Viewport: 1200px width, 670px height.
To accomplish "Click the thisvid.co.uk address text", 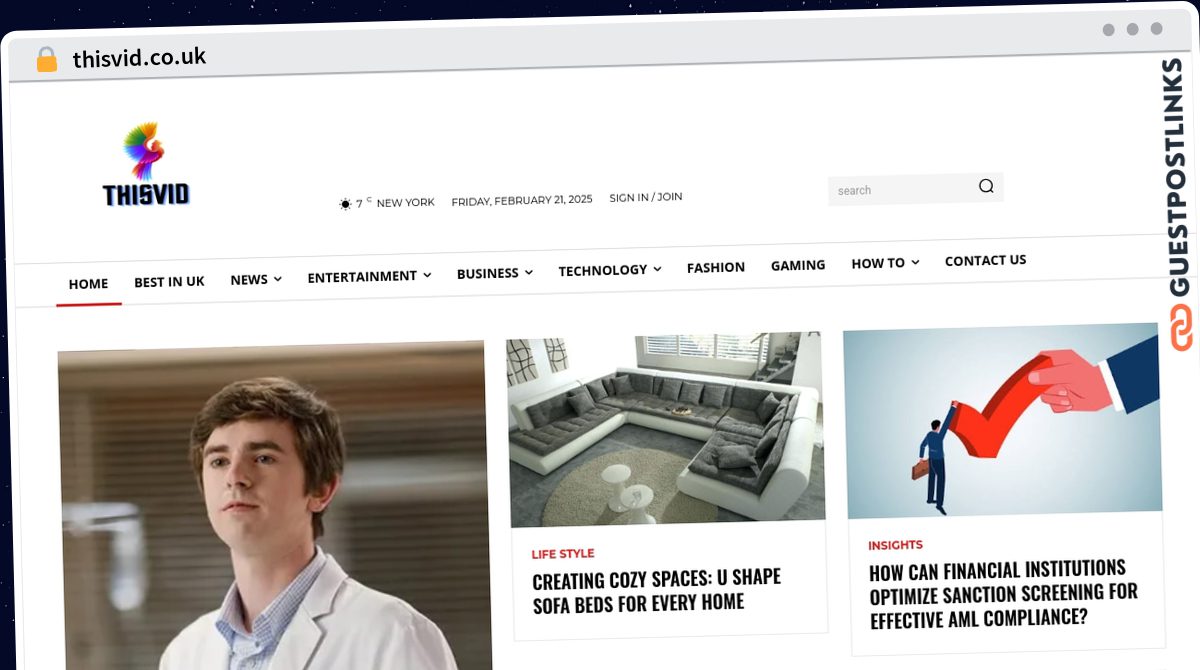I will click(139, 58).
